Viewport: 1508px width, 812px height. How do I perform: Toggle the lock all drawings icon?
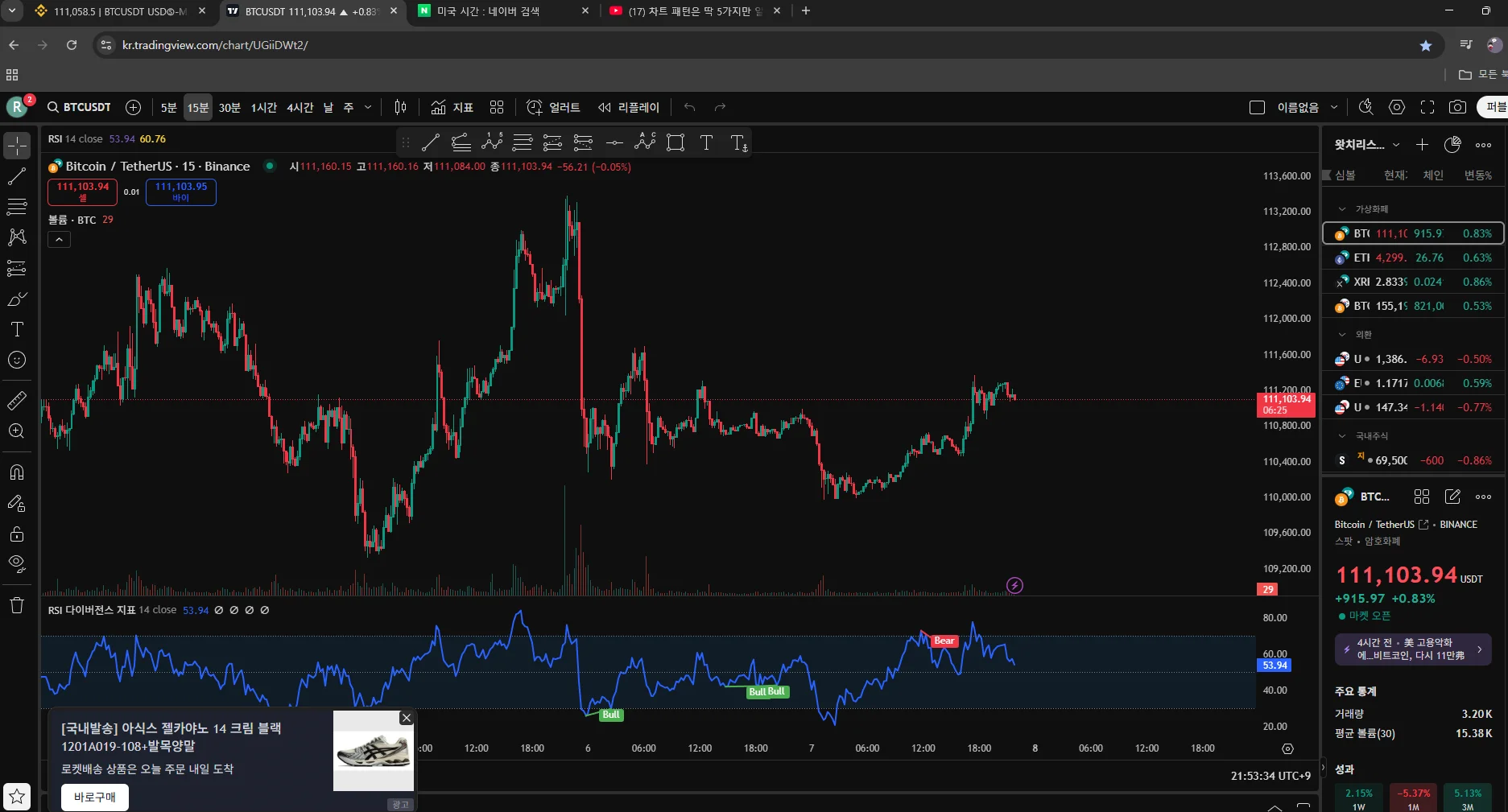pyautogui.click(x=17, y=534)
